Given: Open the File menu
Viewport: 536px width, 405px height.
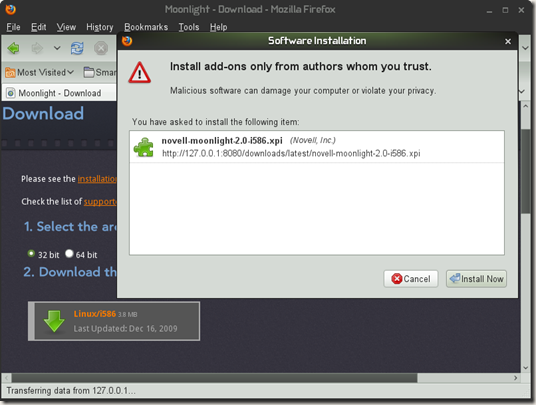Looking at the screenshot, I should [x=13, y=27].
